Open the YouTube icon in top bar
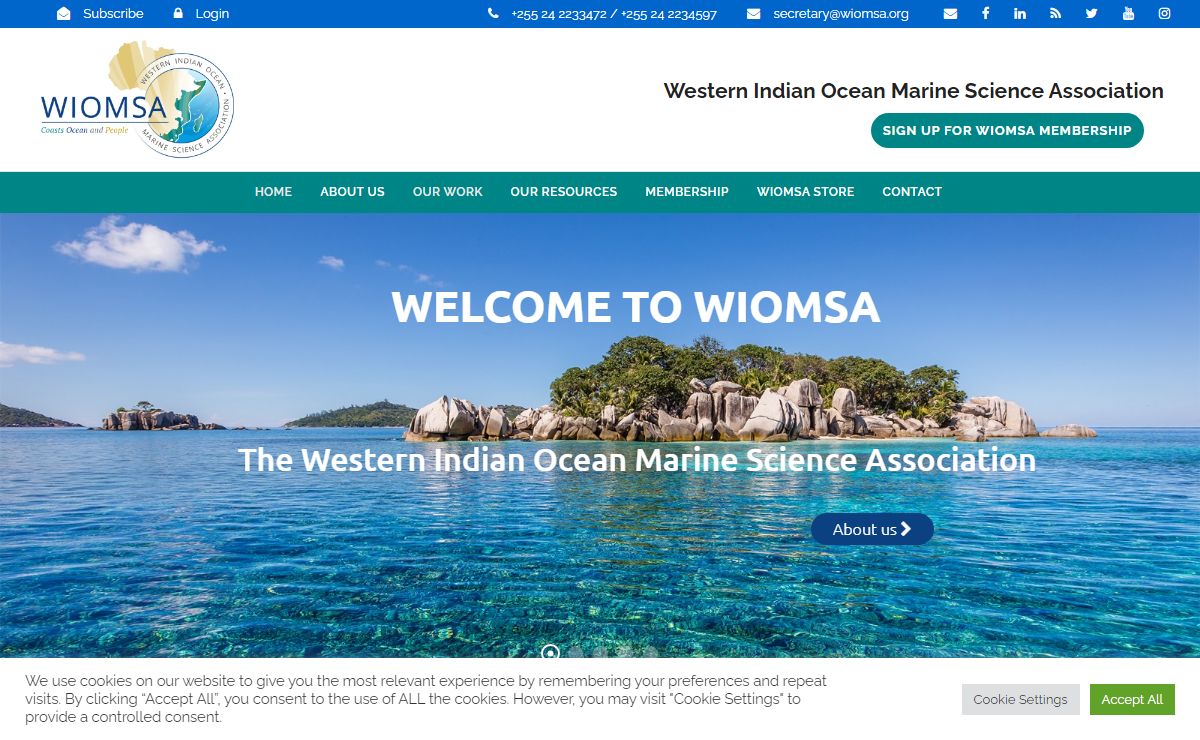 [x=1128, y=14]
